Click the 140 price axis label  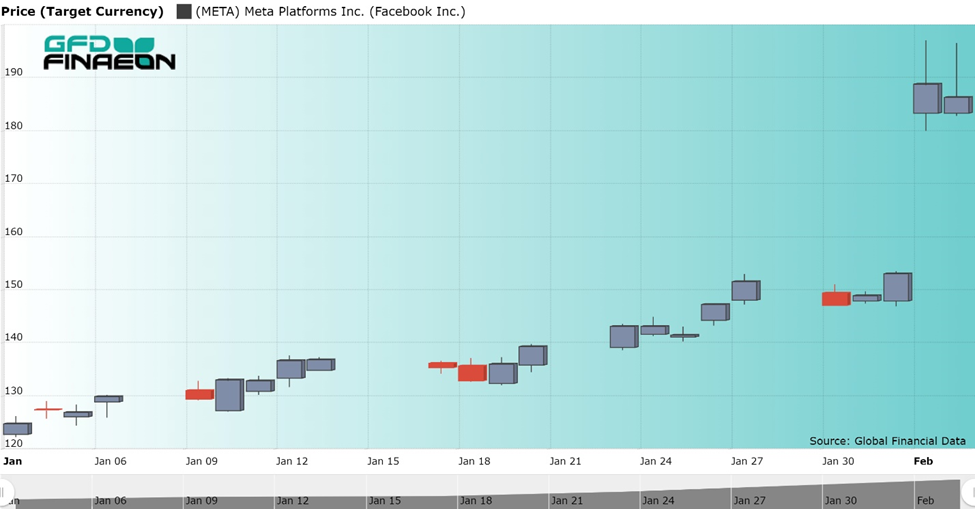point(13,337)
